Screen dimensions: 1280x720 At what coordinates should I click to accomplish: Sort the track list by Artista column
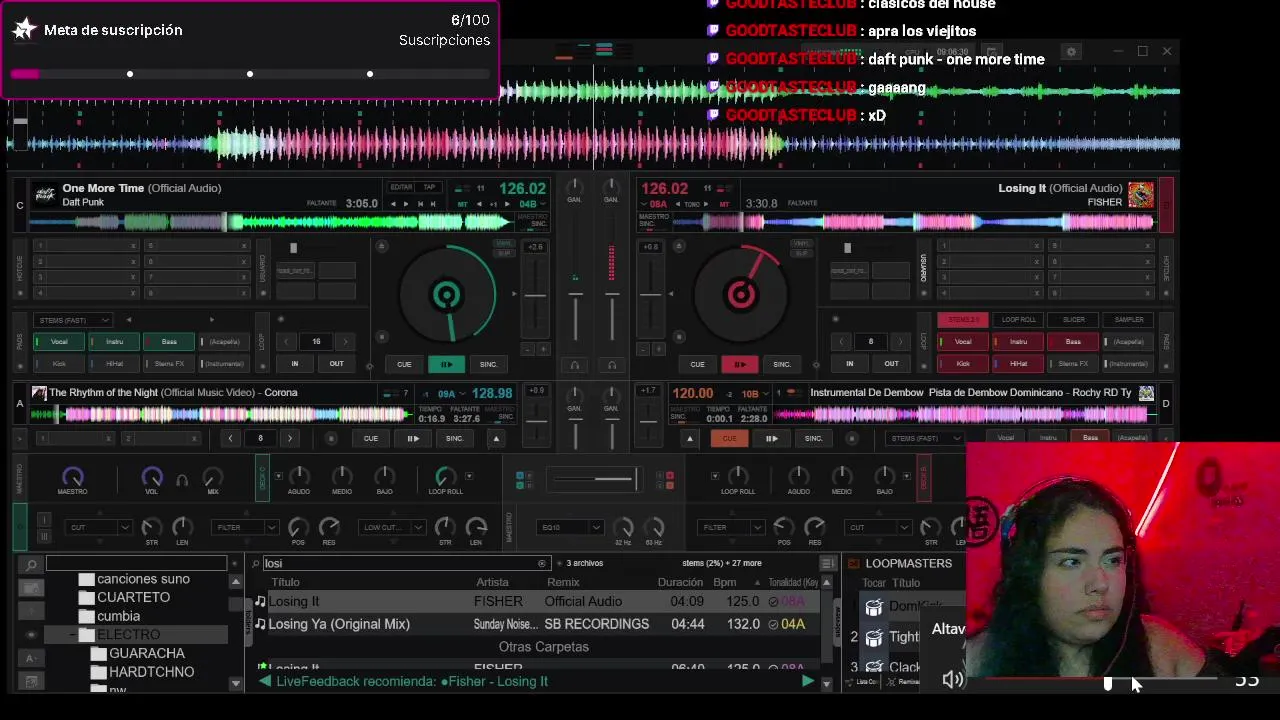point(492,582)
